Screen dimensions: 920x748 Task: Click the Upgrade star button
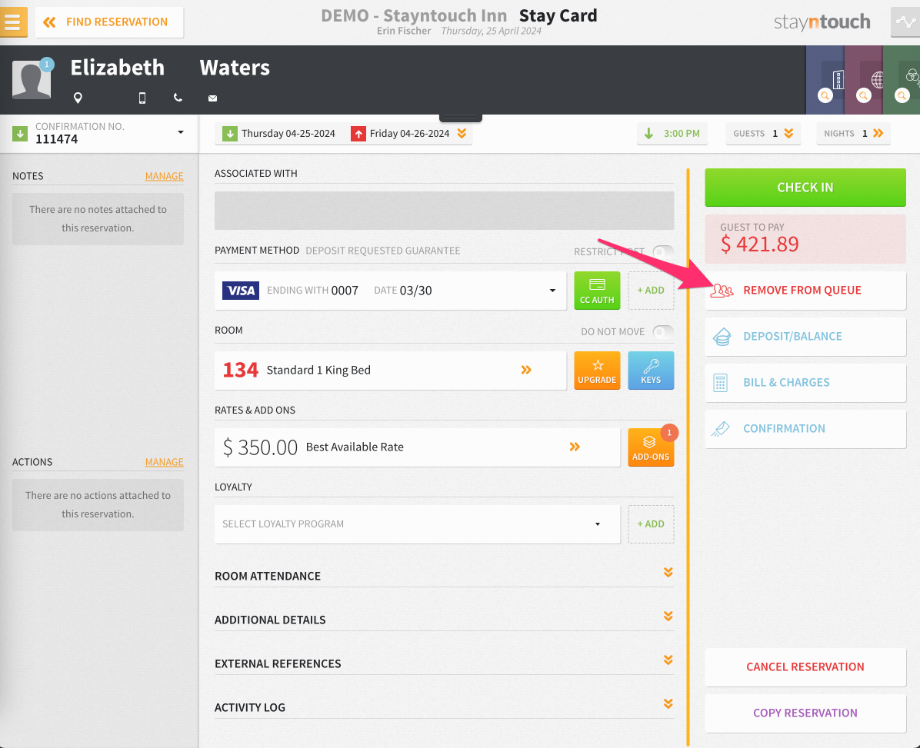[x=597, y=371]
